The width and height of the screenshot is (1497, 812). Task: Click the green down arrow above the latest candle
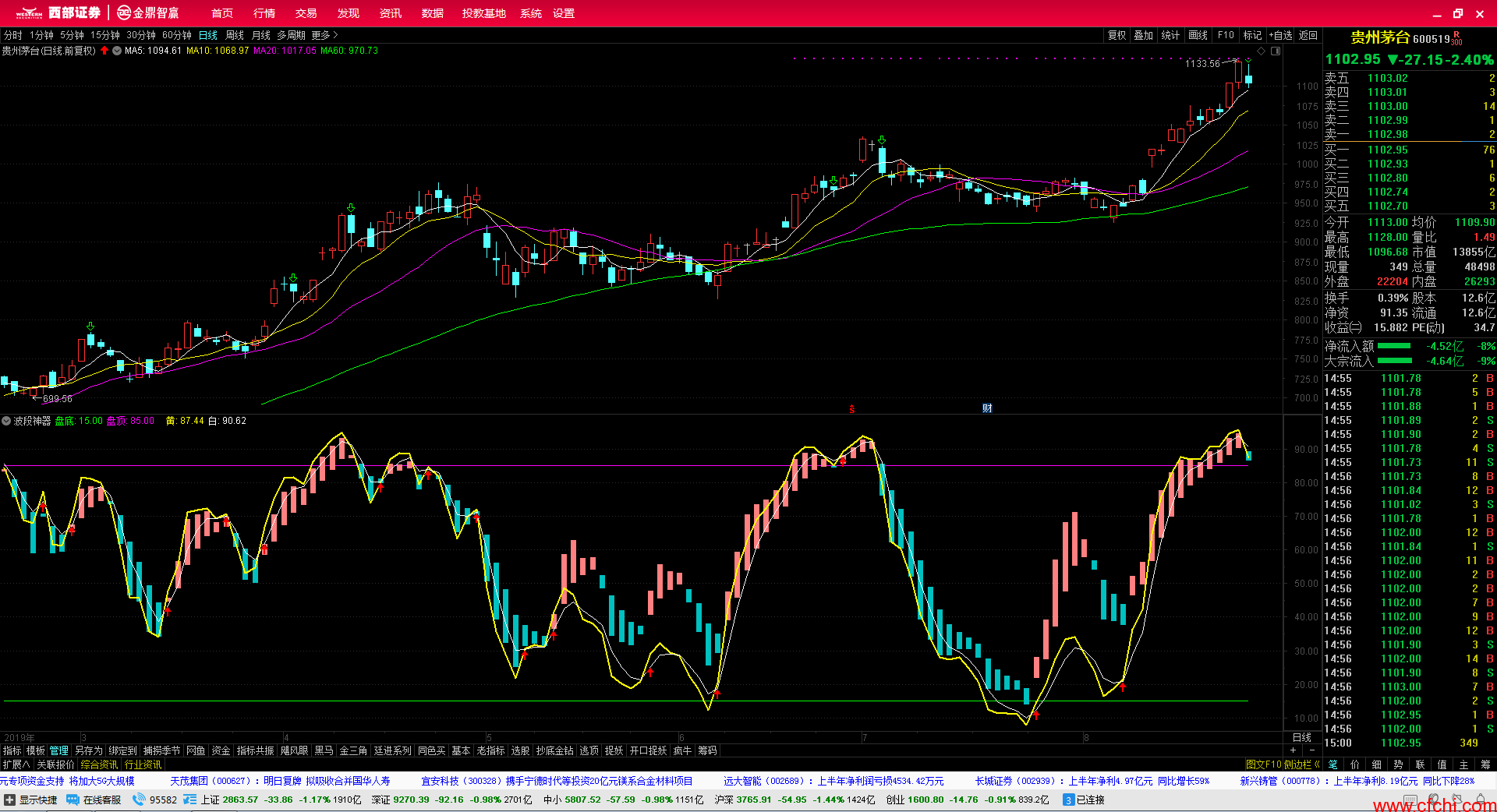coord(1248,59)
